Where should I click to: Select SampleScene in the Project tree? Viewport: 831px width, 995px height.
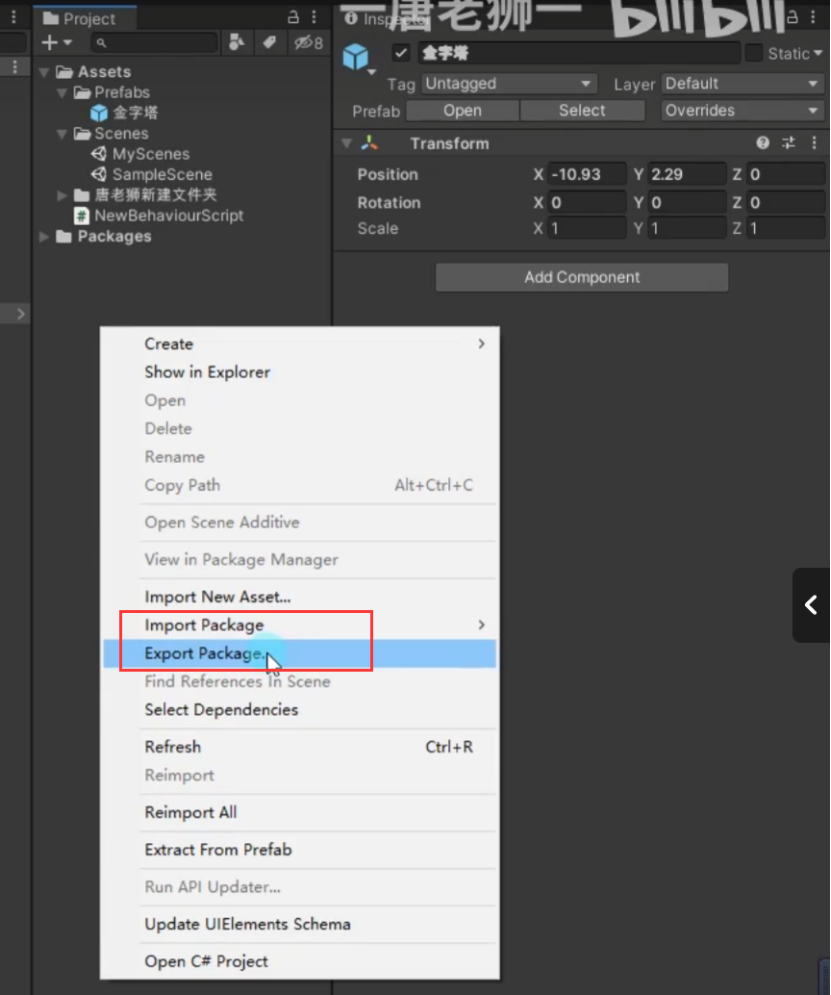point(162,175)
